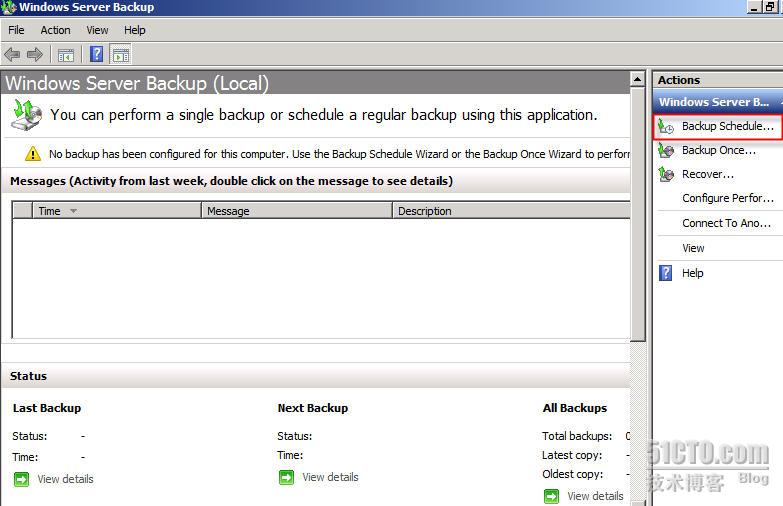This screenshot has width=783, height=506.
Task: Open the Help menu in menu bar
Action: 135,30
